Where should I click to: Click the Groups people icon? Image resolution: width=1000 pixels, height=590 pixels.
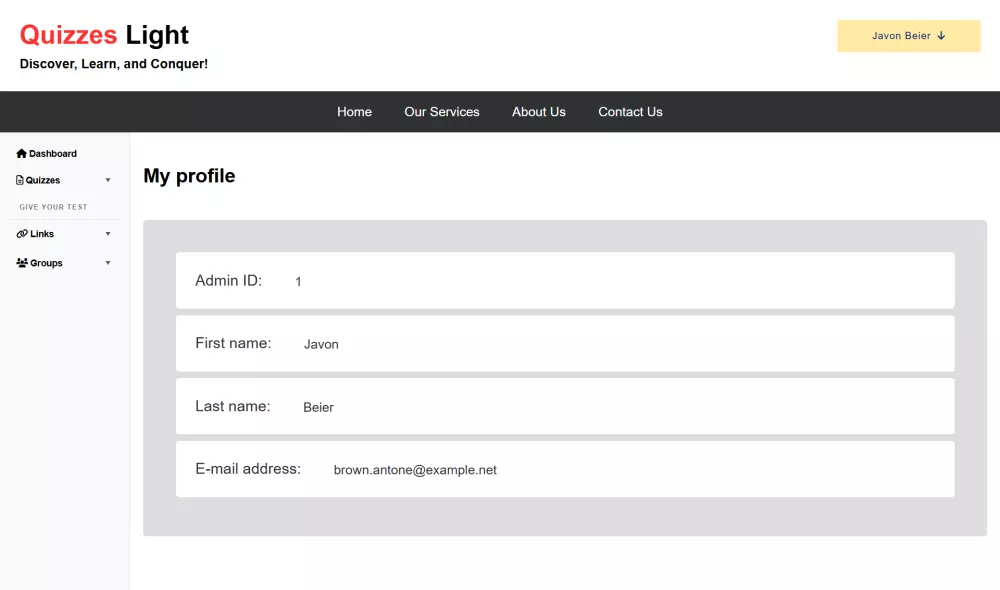click(x=20, y=262)
